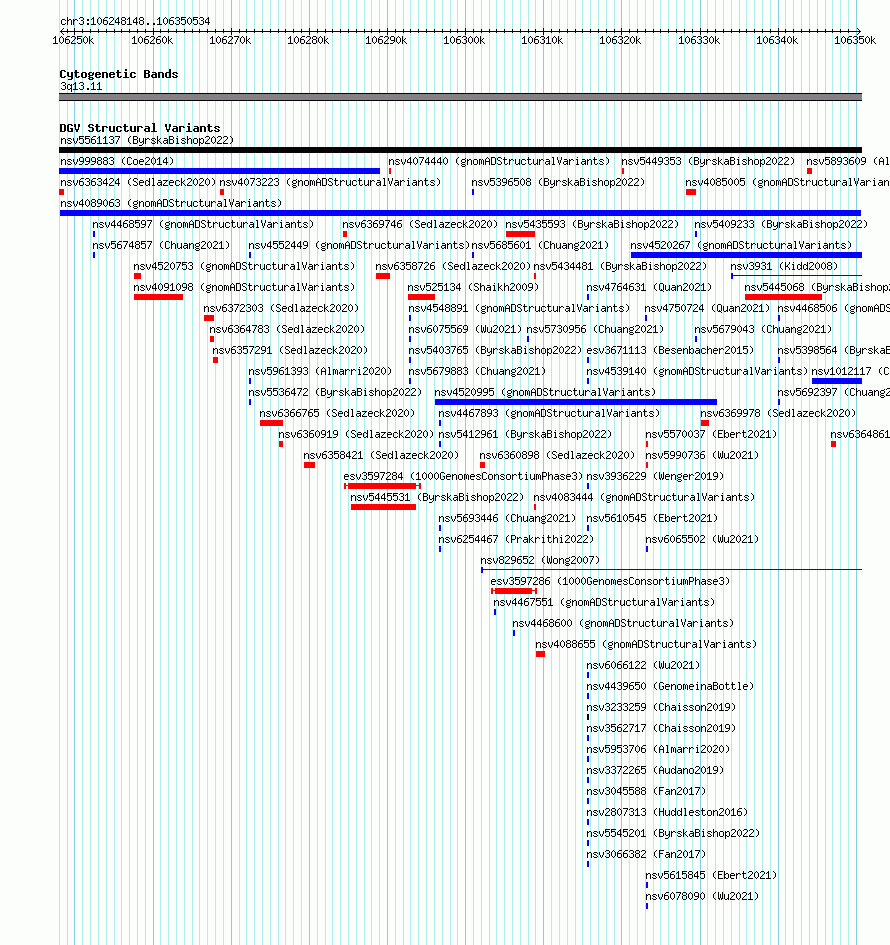
Task: Open nsv4520267 (gnomADStructuralVariants) label
Action: pyautogui.click(x=741, y=245)
